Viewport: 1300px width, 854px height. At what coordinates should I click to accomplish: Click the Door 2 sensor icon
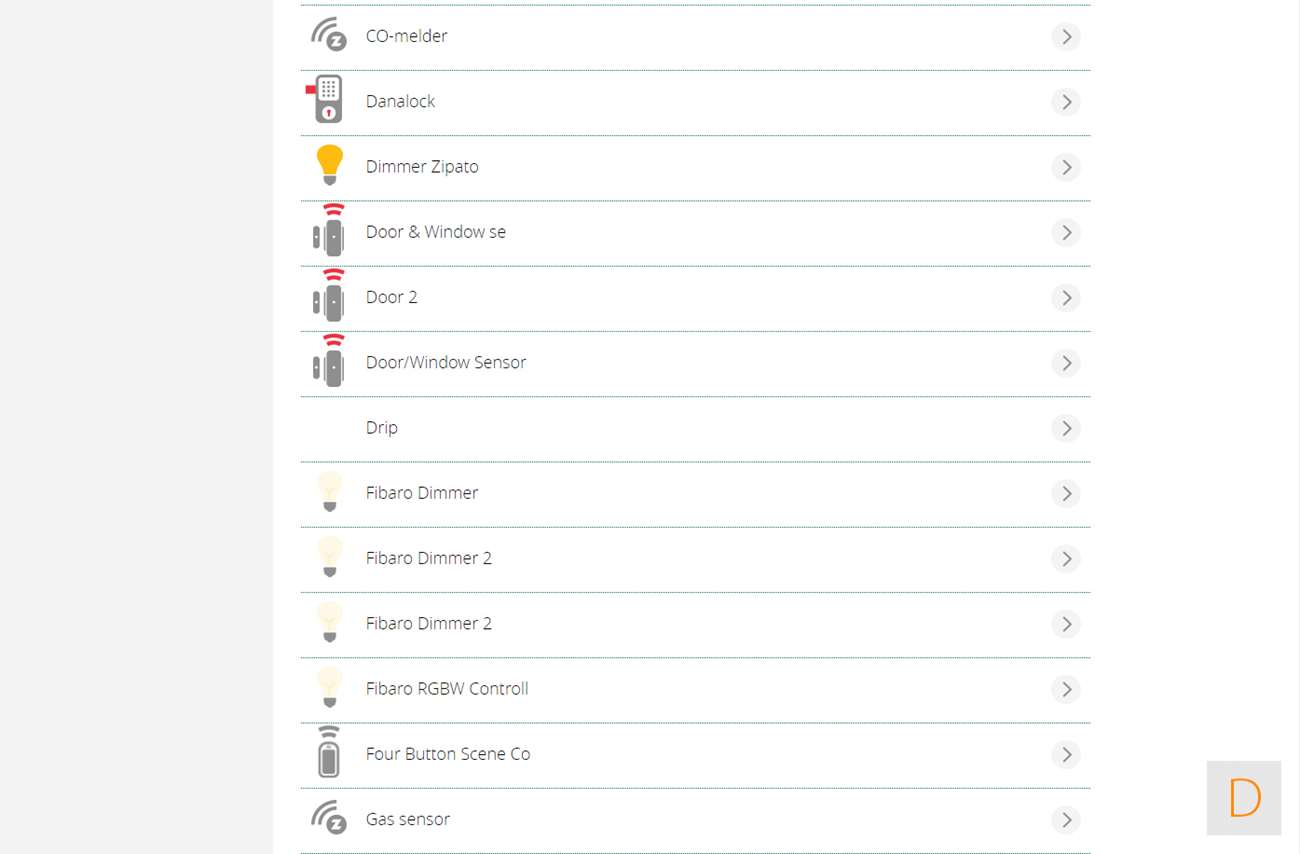coord(329,296)
